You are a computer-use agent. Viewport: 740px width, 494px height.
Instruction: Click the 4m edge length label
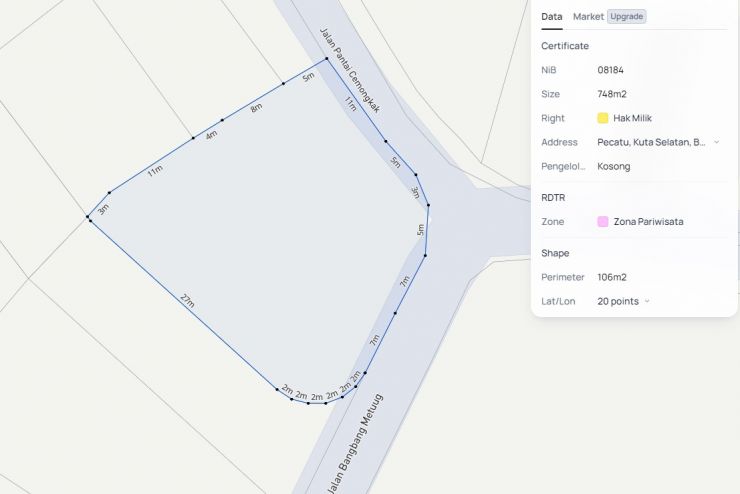[211, 134]
